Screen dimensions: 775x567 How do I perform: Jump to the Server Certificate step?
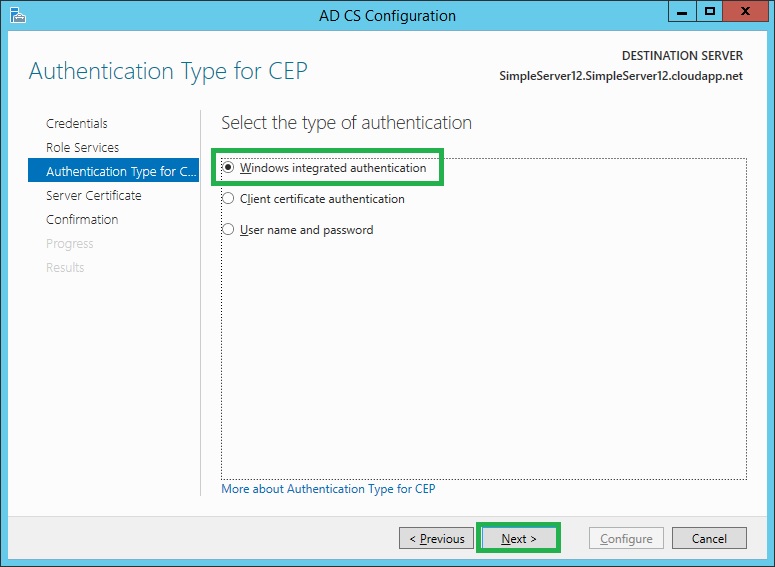(x=94, y=196)
